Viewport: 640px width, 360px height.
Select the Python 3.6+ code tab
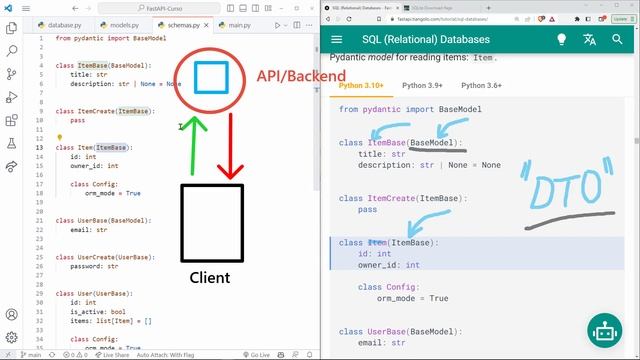(x=482, y=86)
